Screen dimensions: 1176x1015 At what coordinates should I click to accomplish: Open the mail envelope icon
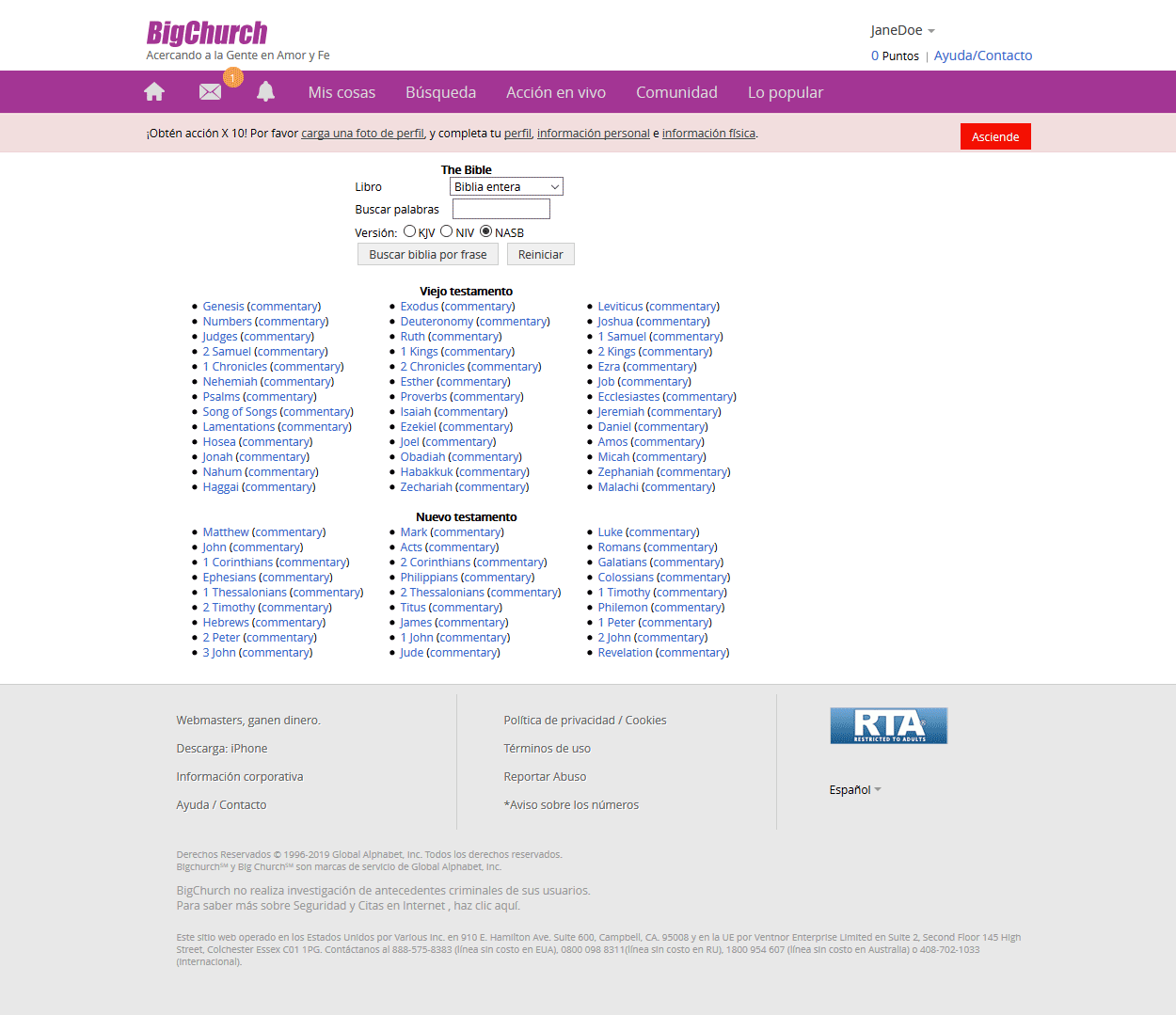coord(211,91)
